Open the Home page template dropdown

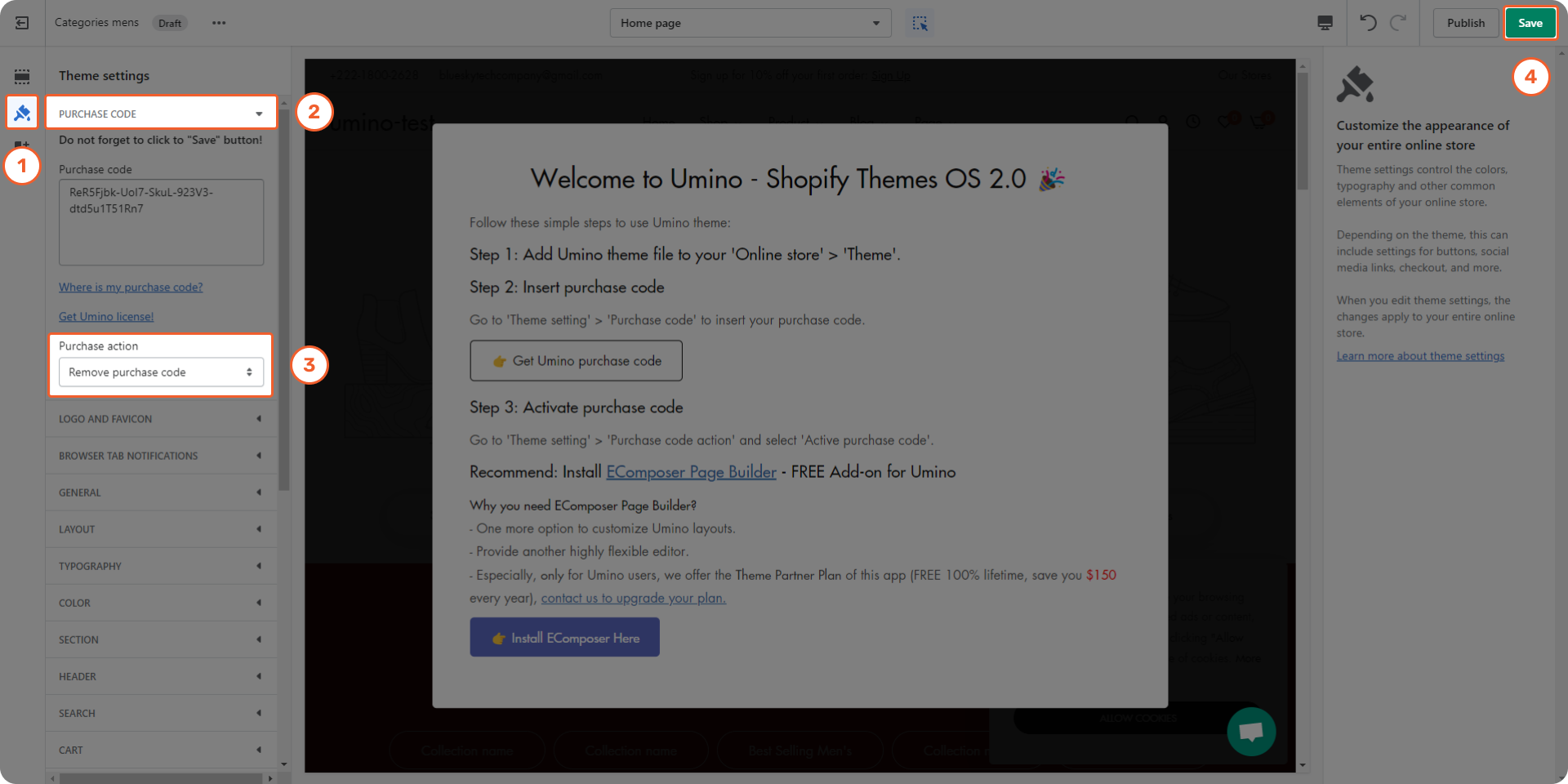(751, 23)
